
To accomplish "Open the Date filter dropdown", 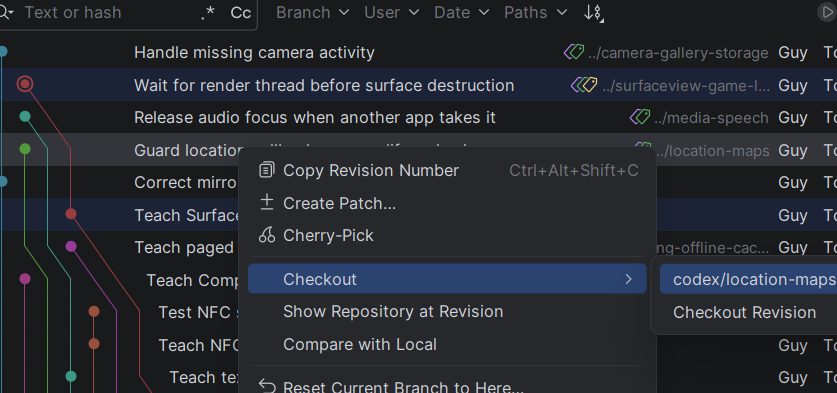I will pos(461,12).
